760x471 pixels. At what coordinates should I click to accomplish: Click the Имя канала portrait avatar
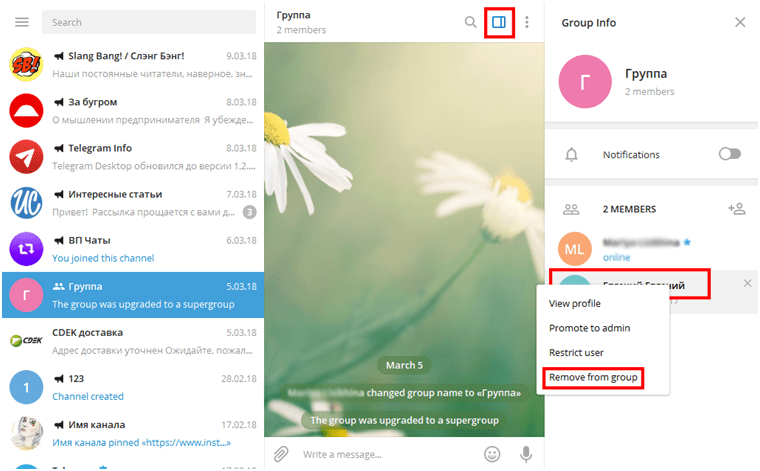pos(26,433)
